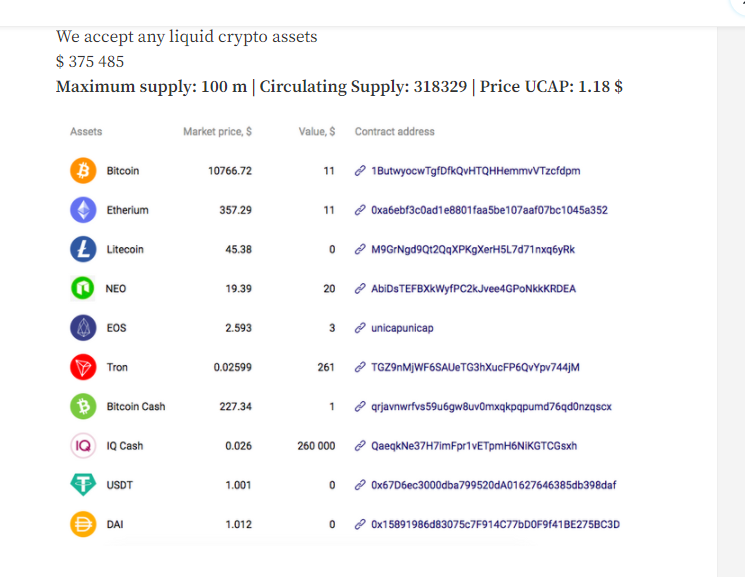Click the NEO market price 19.39
This screenshot has height=577, width=745.
point(239,288)
